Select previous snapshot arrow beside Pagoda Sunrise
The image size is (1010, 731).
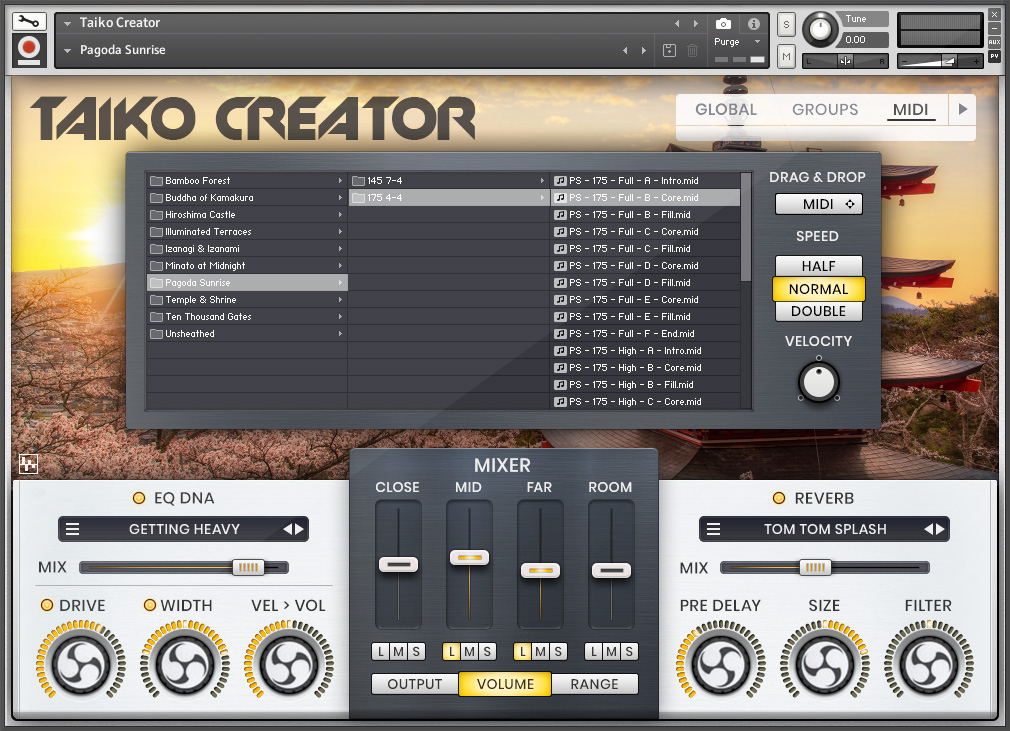pyautogui.click(x=625, y=50)
